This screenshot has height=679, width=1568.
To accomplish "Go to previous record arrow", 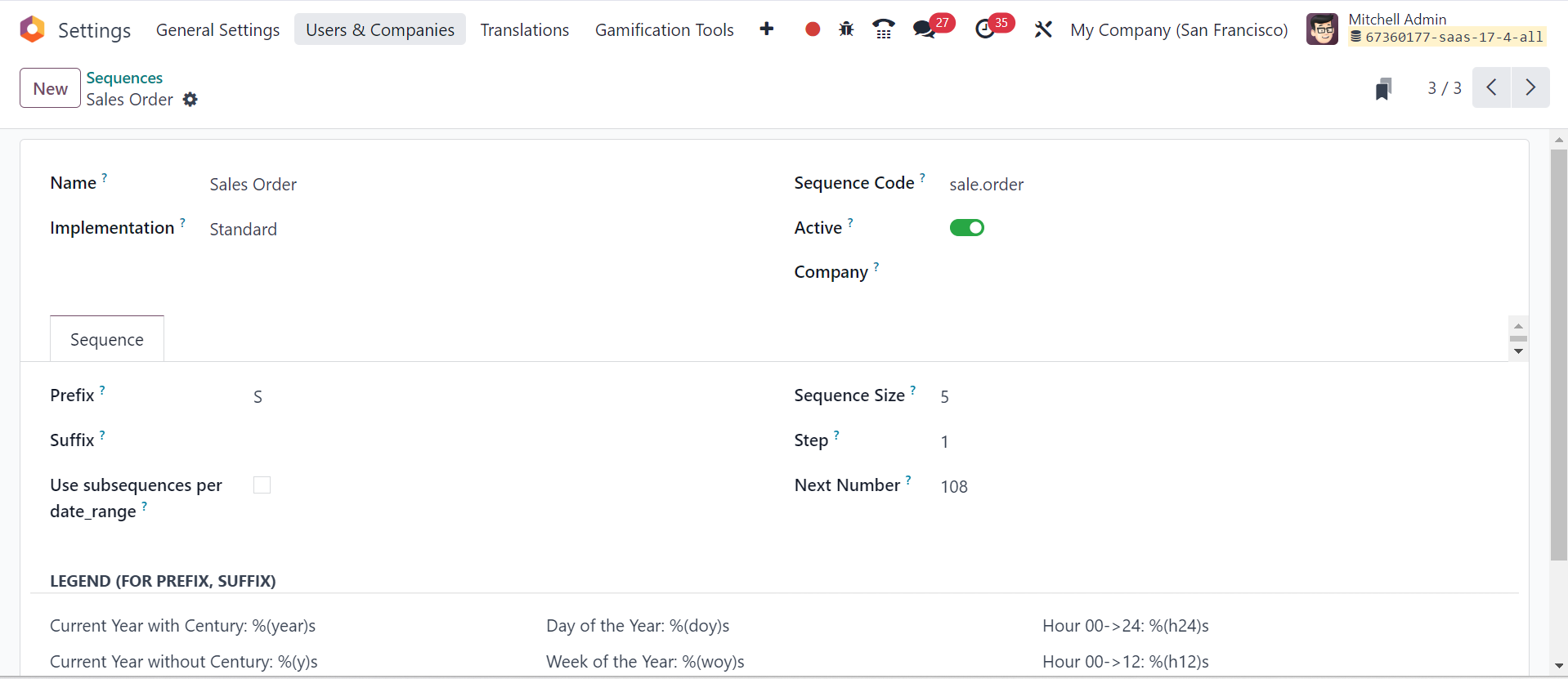I will click(x=1492, y=87).
